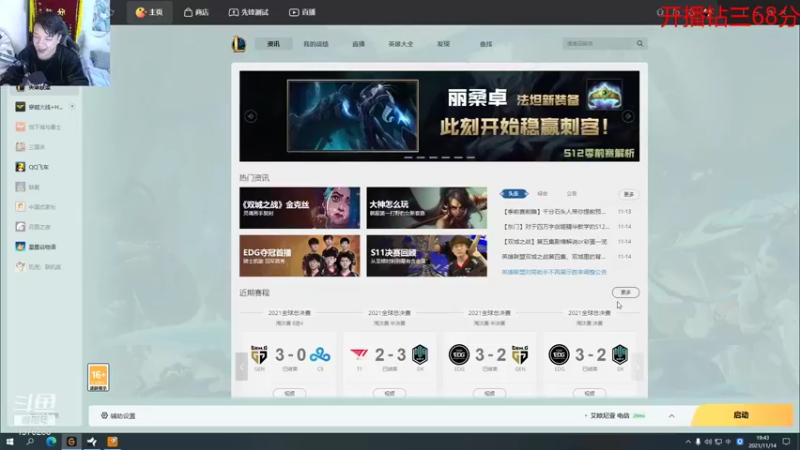Open the 丽桑卓 banner image
800x450 pixels.
439,116
